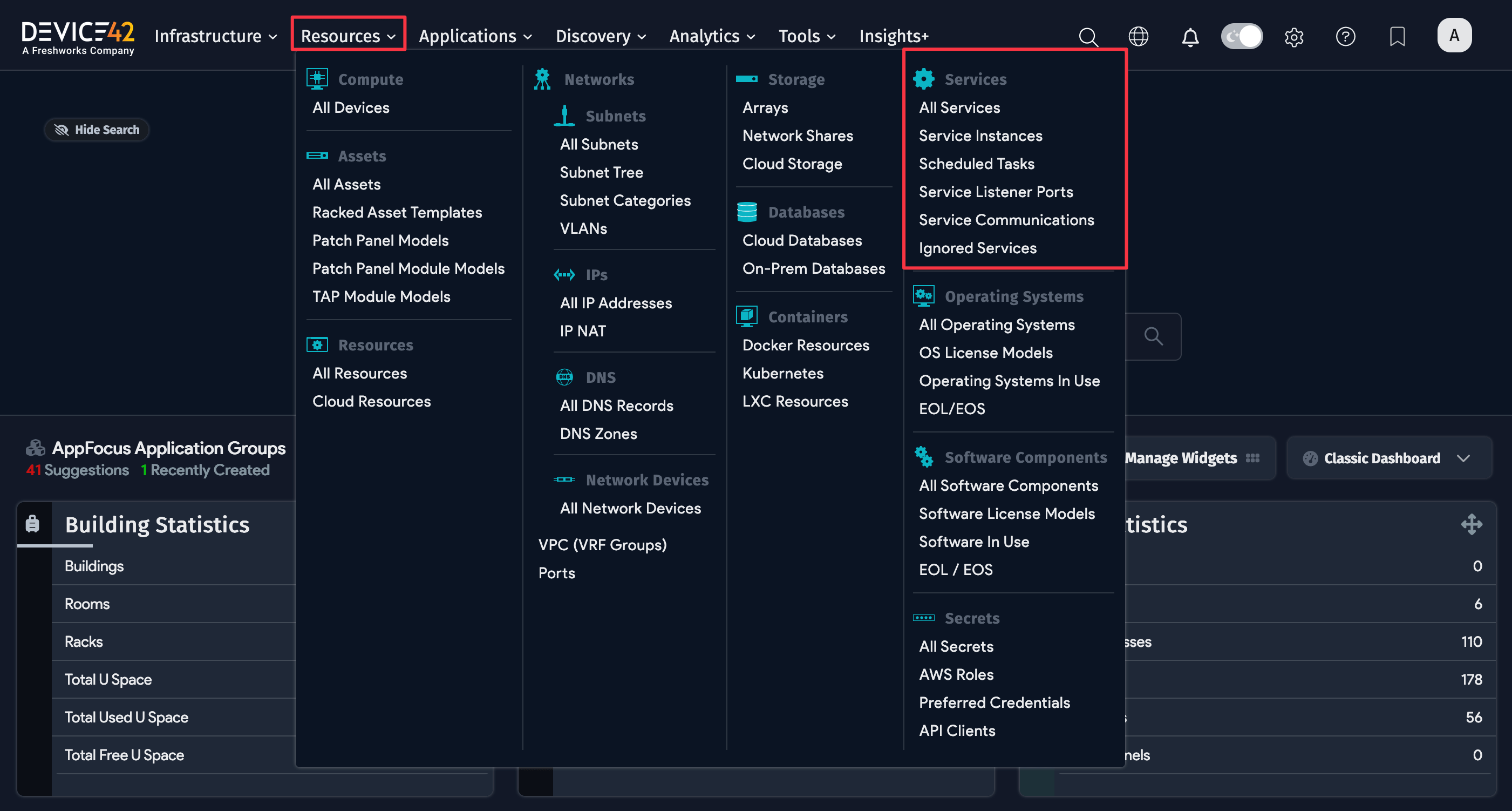Toggle the dark mode switch

click(x=1242, y=36)
